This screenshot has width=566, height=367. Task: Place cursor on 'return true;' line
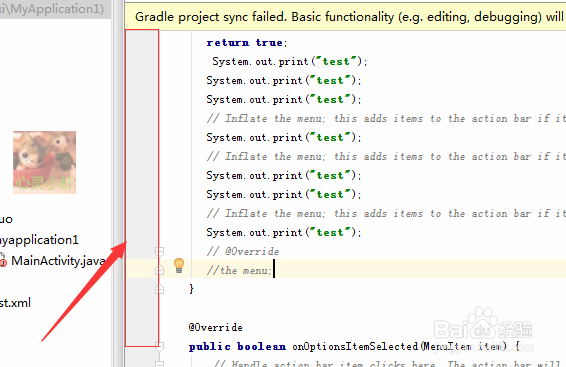click(x=247, y=43)
